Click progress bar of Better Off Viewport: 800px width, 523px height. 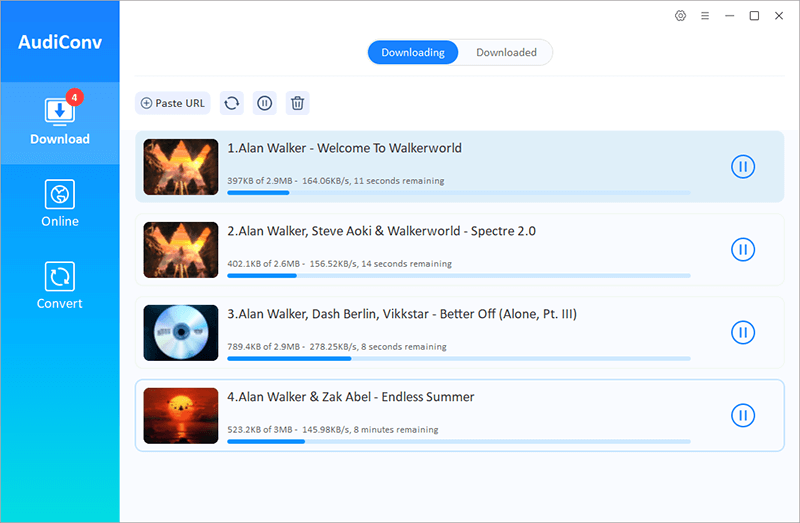459,359
